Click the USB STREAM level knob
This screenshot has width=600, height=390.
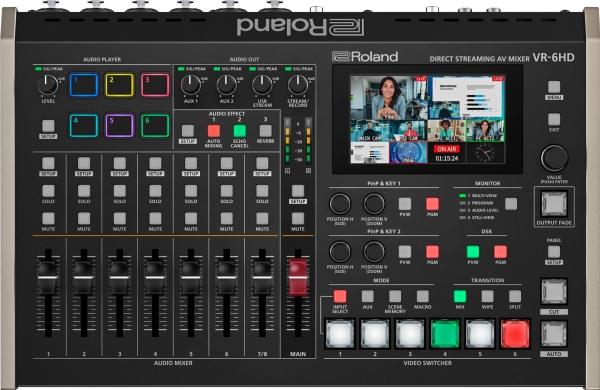click(262, 85)
